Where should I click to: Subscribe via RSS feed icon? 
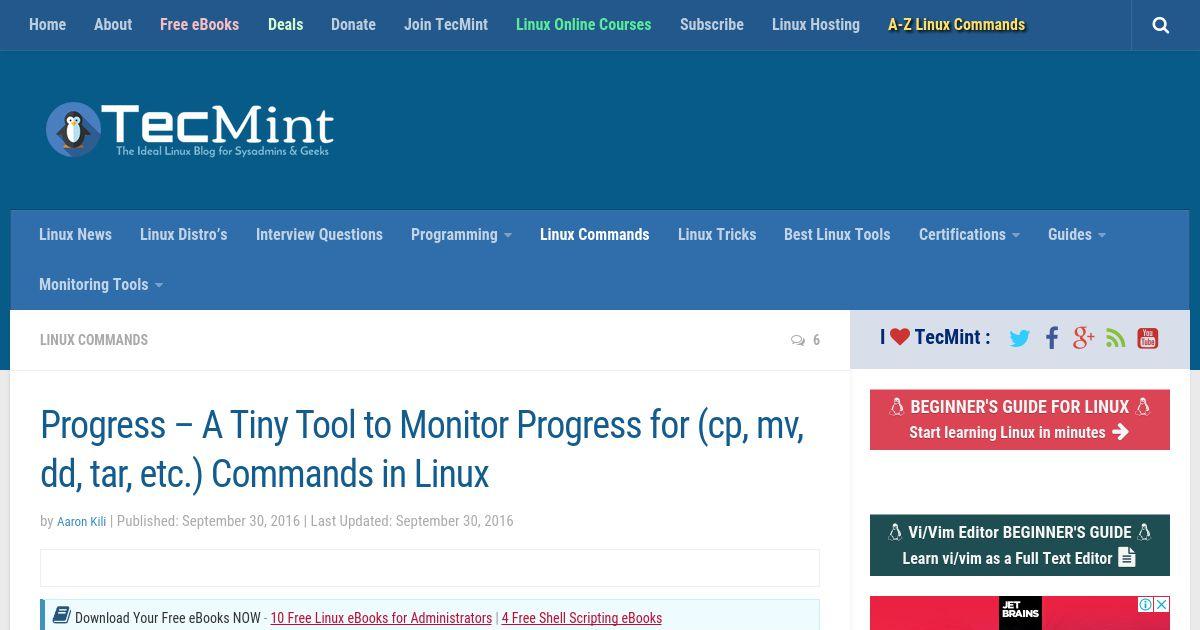[x=1116, y=338]
